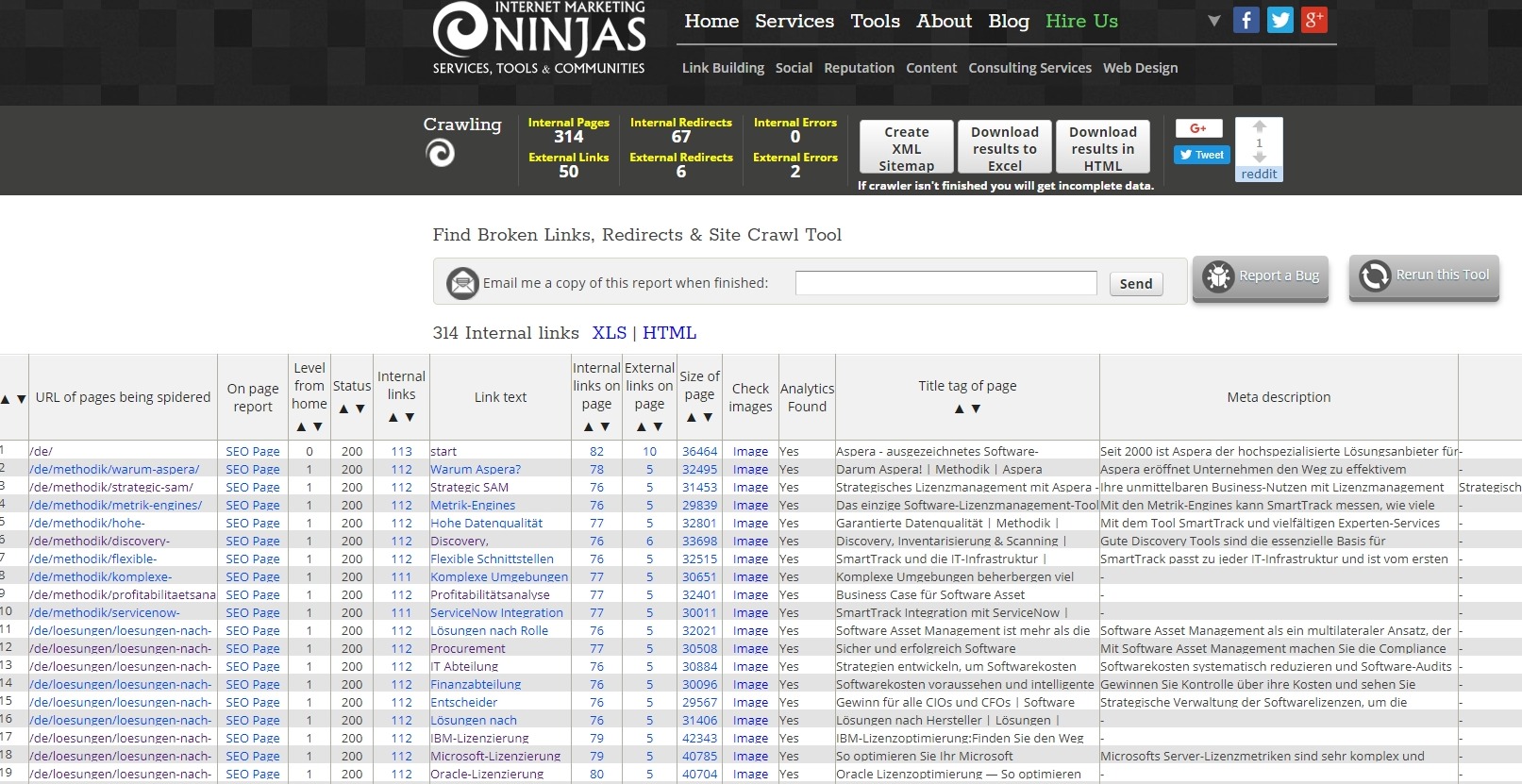Viewport: 1522px width, 784px height.
Task: Click the Warum Aspera? link text
Action: 476,469
